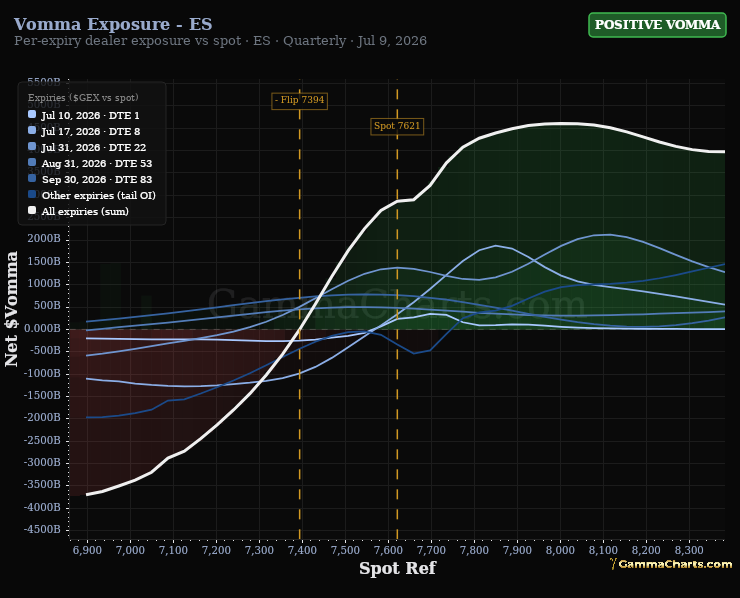Click the Net $Vomma axis label

[x=11, y=309]
